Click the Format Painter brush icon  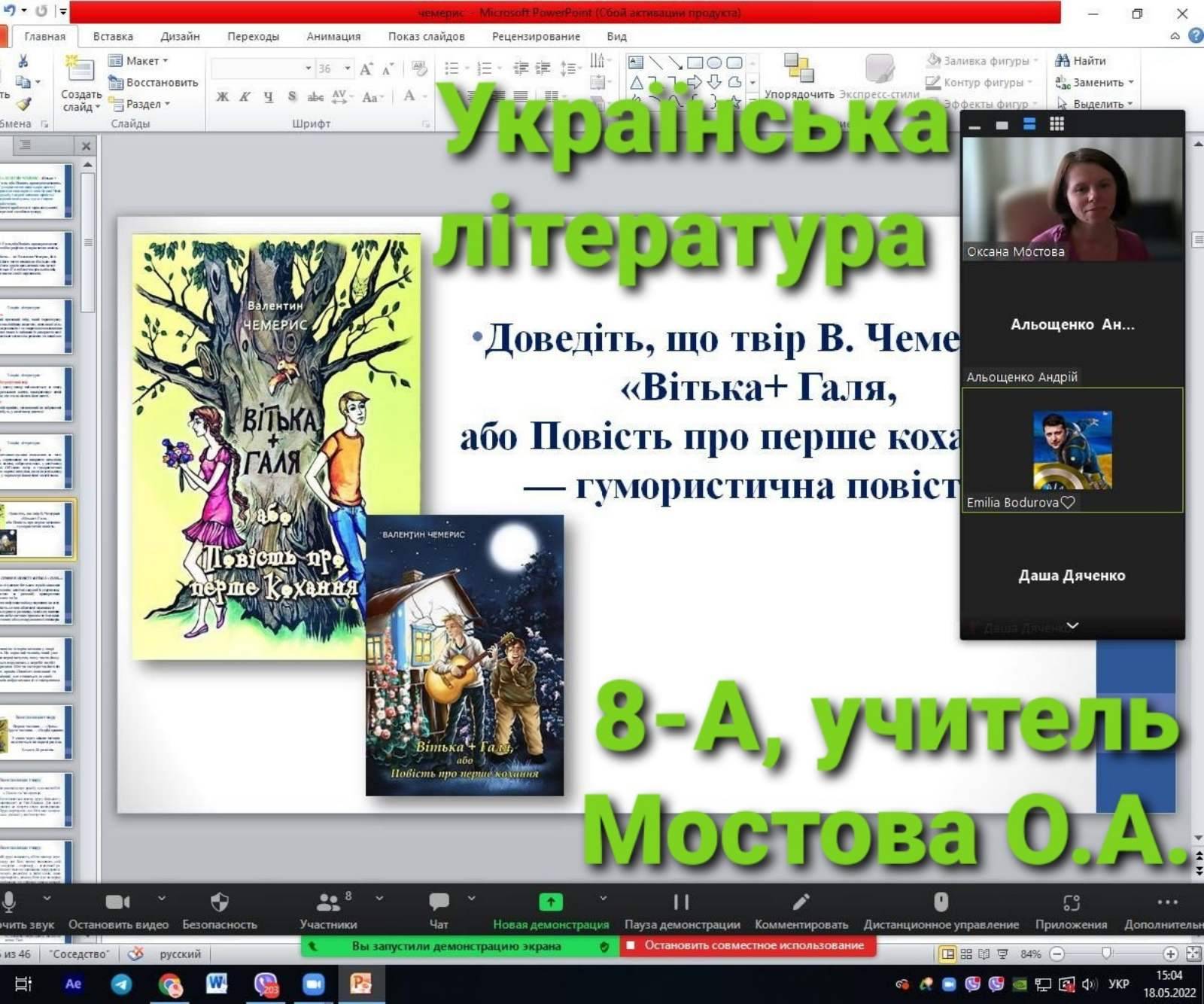[24, 103]
